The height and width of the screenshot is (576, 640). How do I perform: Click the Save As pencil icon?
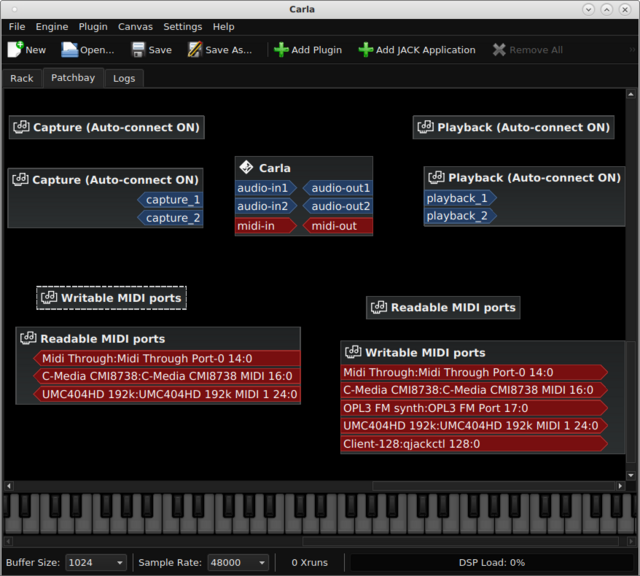[195, 50]
